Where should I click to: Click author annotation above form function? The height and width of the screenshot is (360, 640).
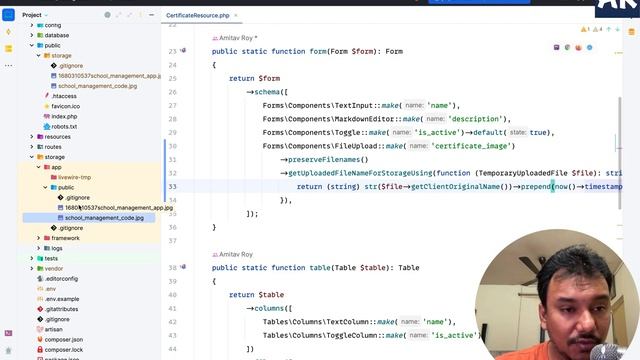[235, 38]
